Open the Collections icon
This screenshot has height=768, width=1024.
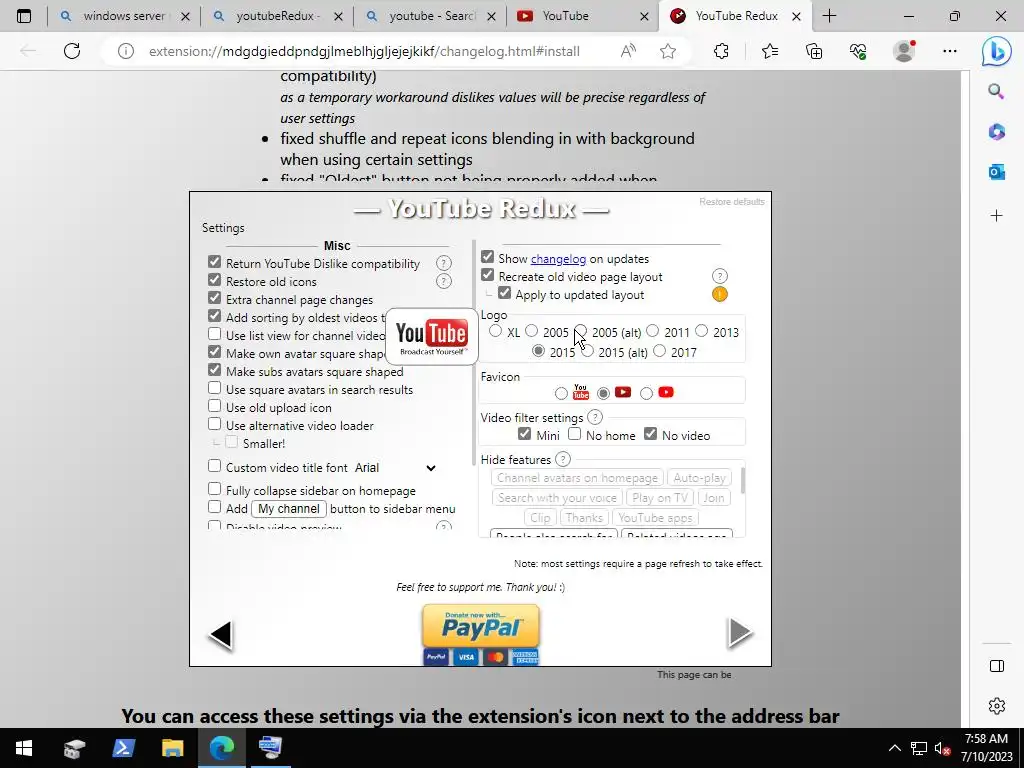pyautogui.click(x=814, y=51)
